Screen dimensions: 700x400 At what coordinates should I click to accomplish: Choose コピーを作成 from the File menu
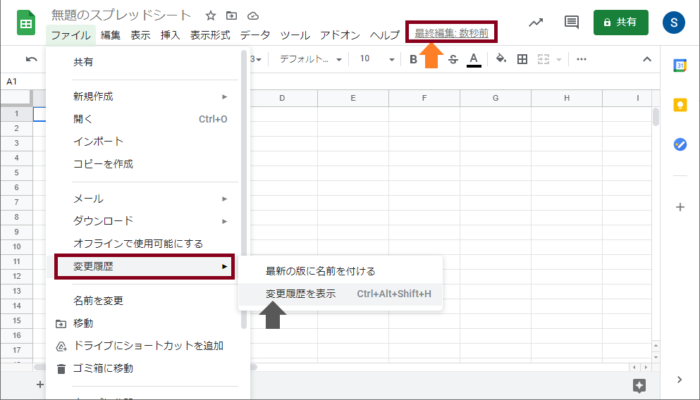(103, 163)
